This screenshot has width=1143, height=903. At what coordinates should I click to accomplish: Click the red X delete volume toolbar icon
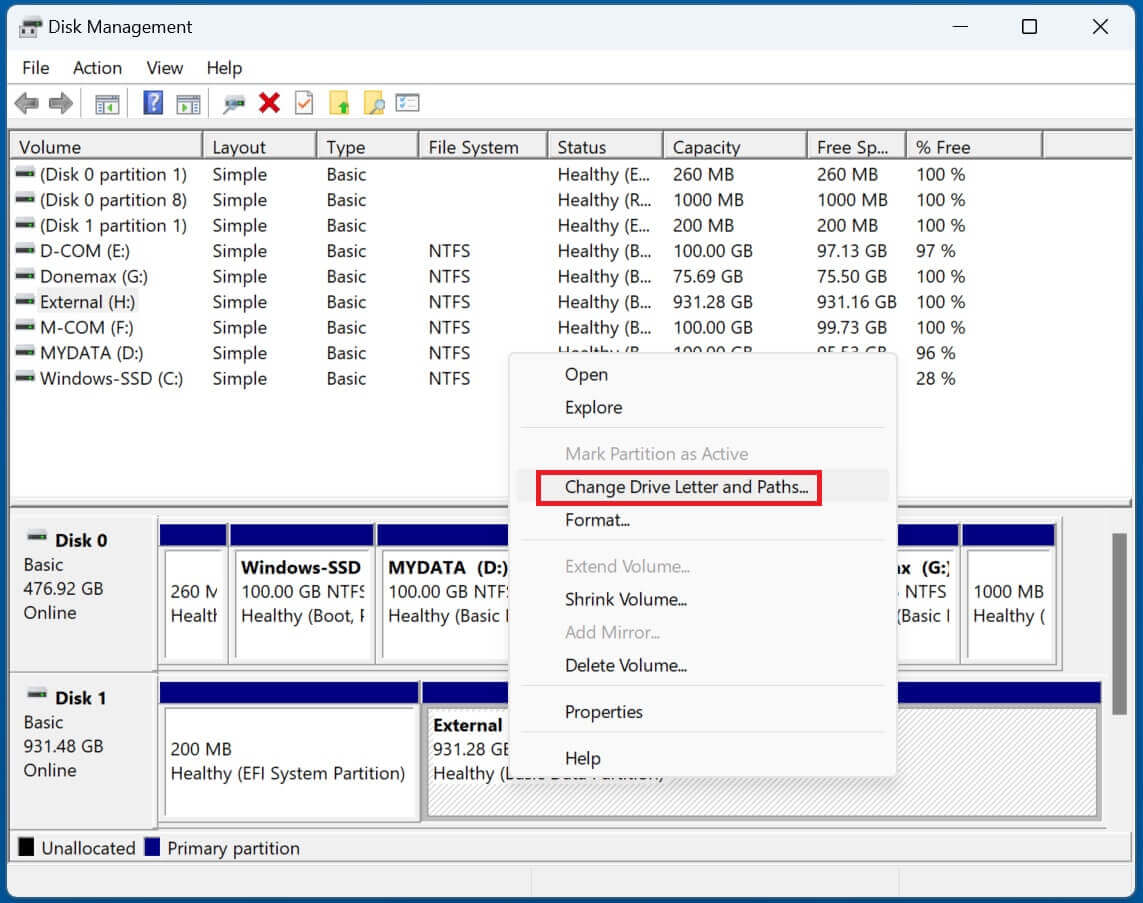pyautogui.click(x=269, y=102)
